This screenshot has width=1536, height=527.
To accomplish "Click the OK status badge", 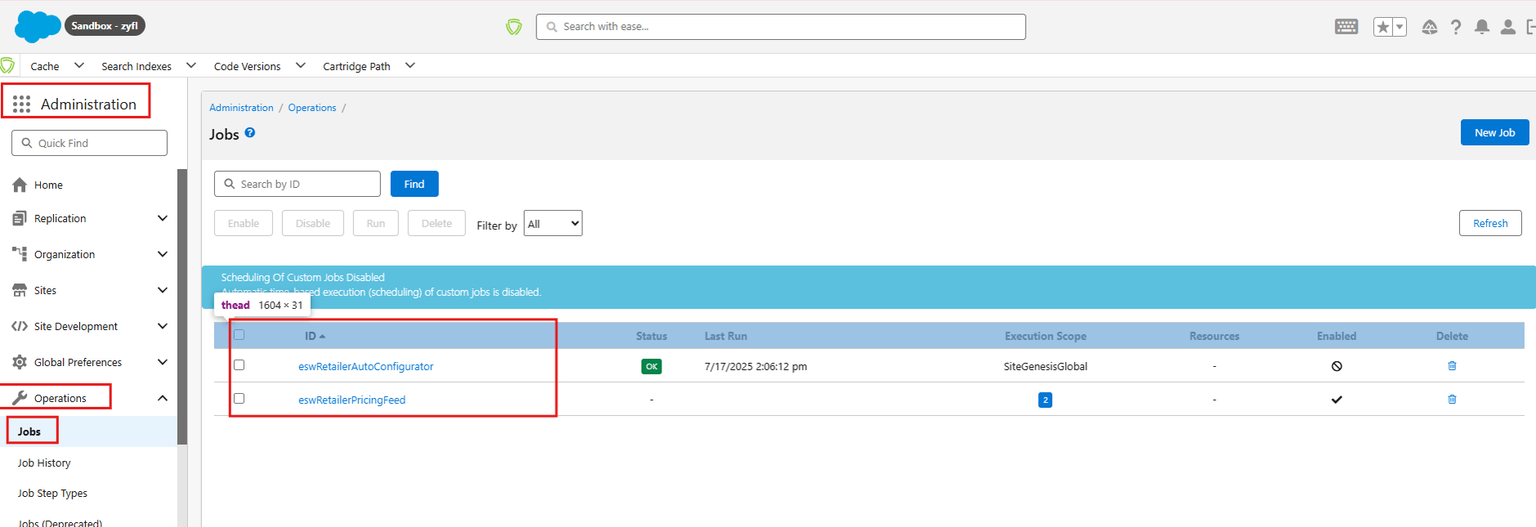I will pyautogui.click(x=651, y=366).
